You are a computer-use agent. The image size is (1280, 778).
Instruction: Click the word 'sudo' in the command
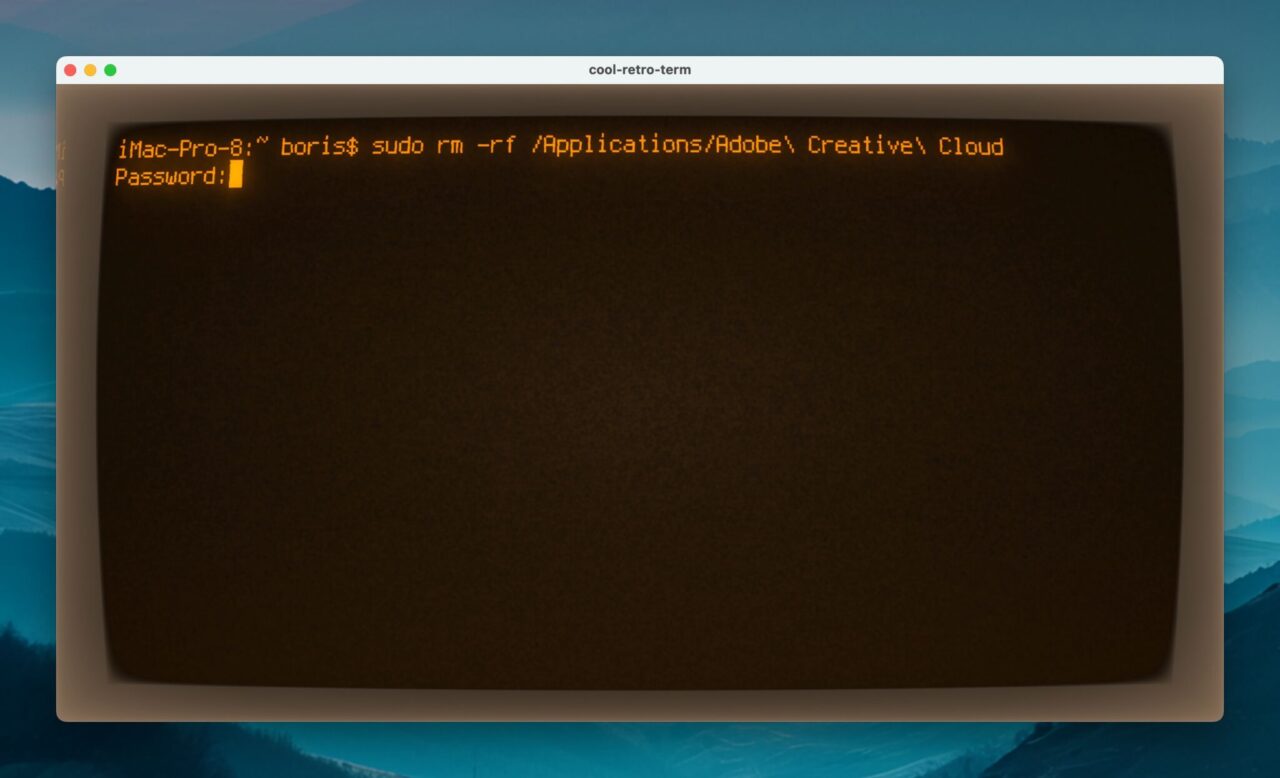point(397,146)
